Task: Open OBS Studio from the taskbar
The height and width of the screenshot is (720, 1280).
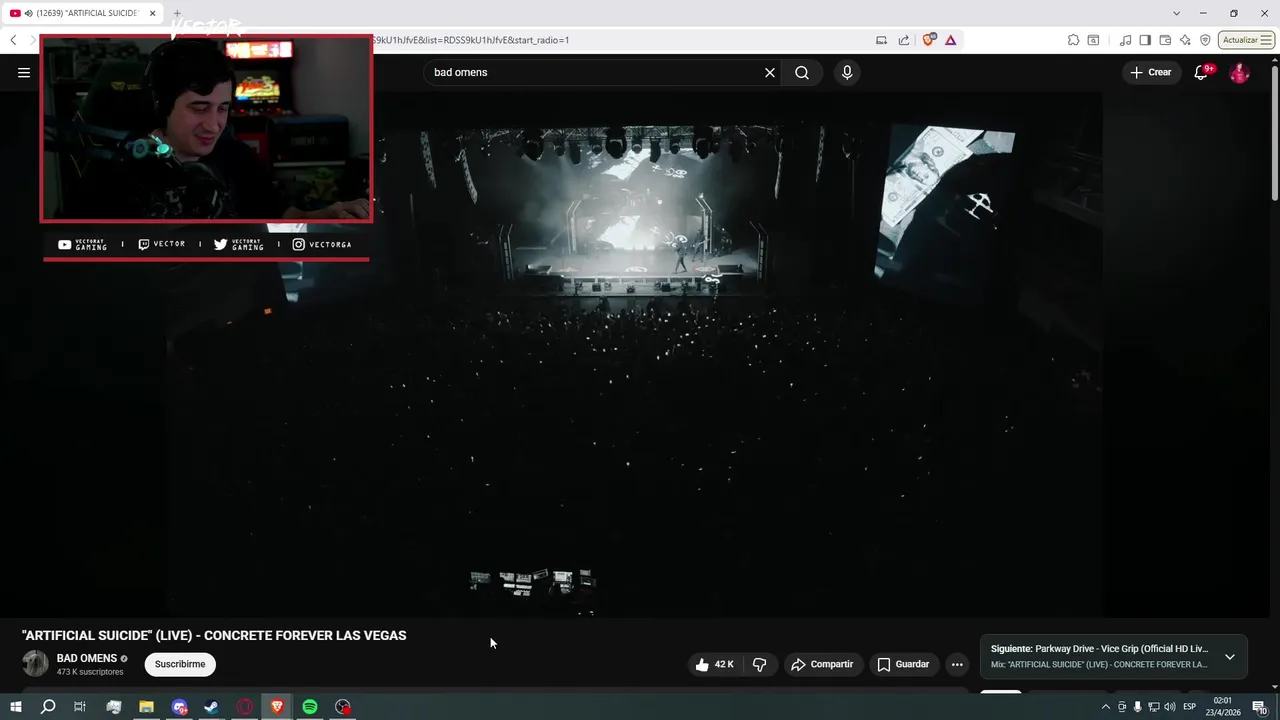Action: 343,707
